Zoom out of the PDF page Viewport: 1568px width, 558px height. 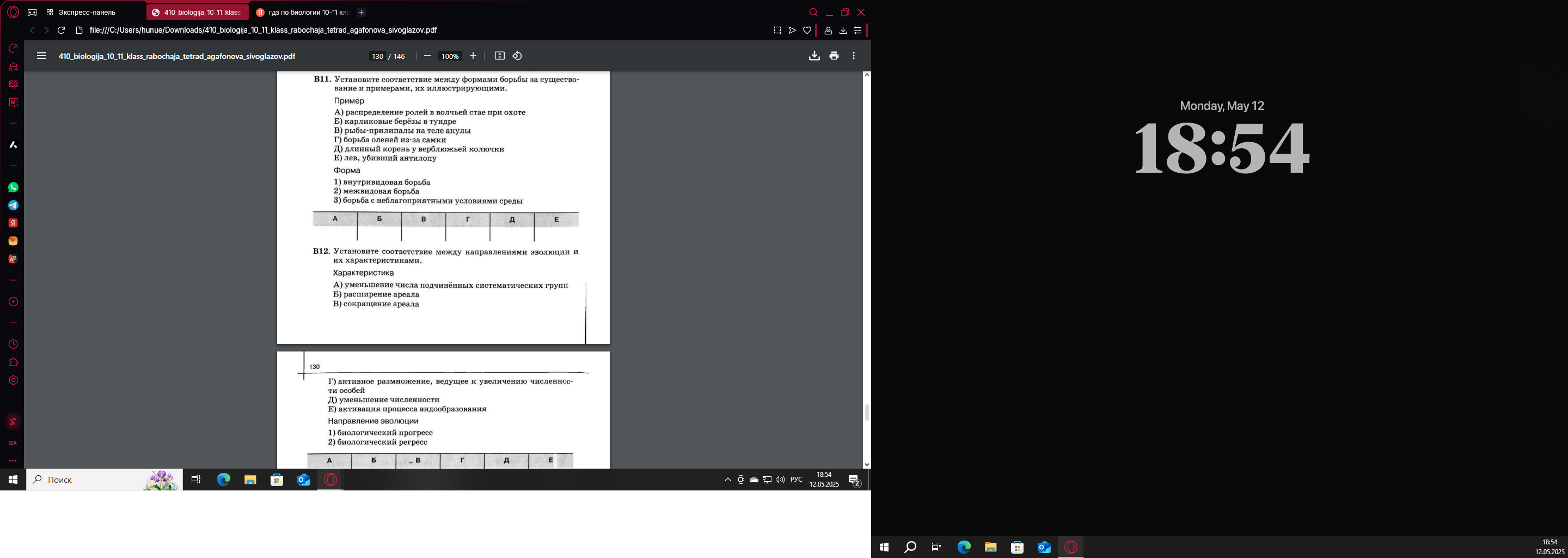(427, 56)
